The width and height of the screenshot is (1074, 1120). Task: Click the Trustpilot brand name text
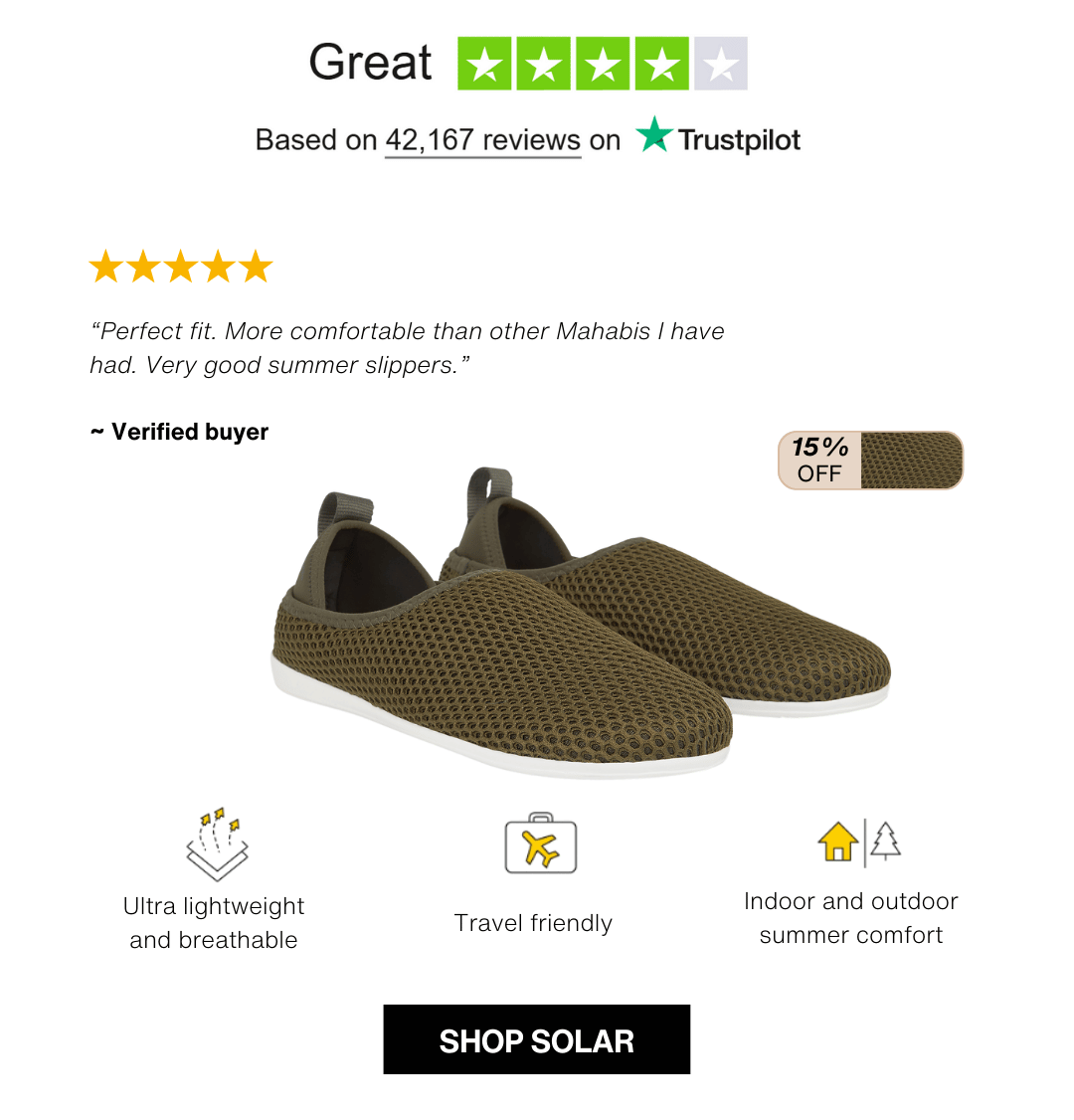[739, 140]
